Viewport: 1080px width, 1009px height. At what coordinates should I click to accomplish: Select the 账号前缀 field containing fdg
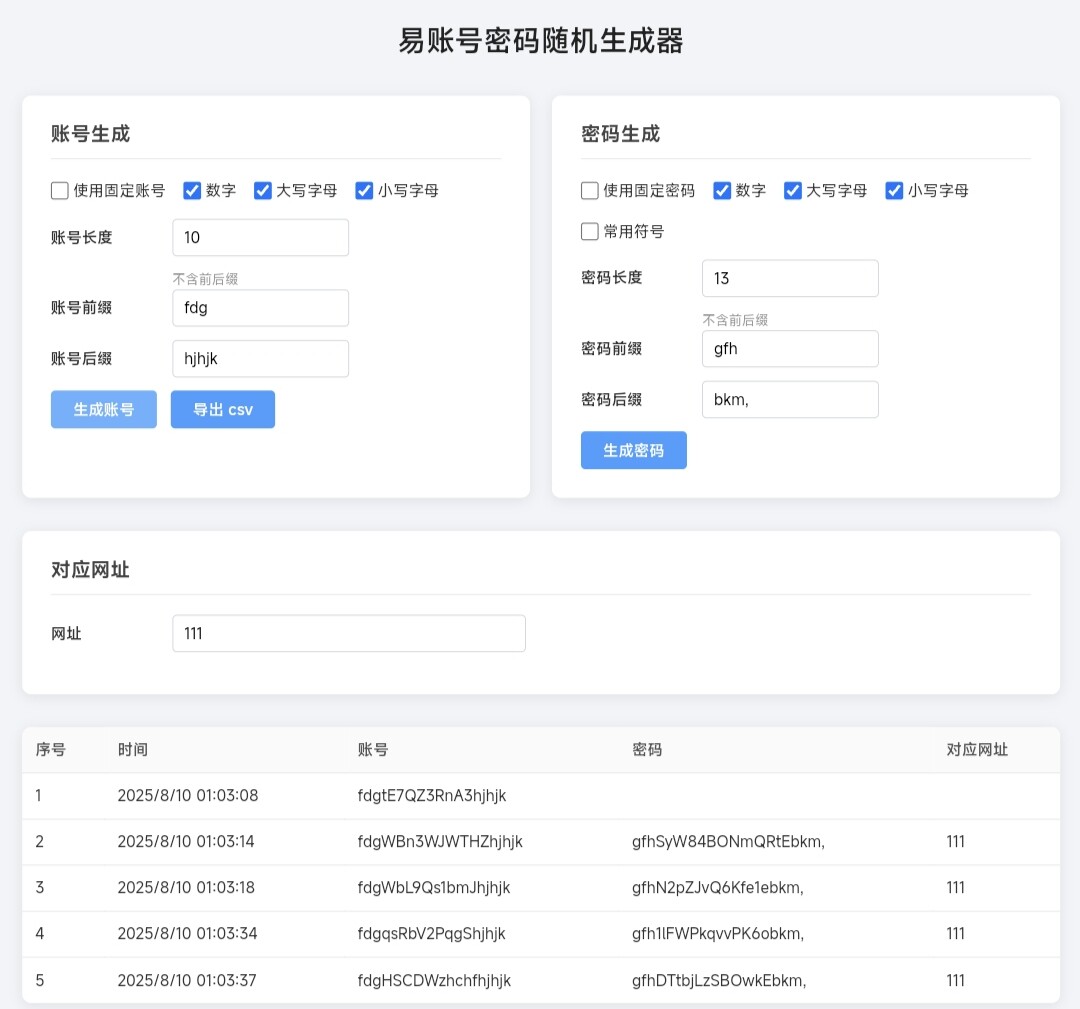click(x=260, y=308)
